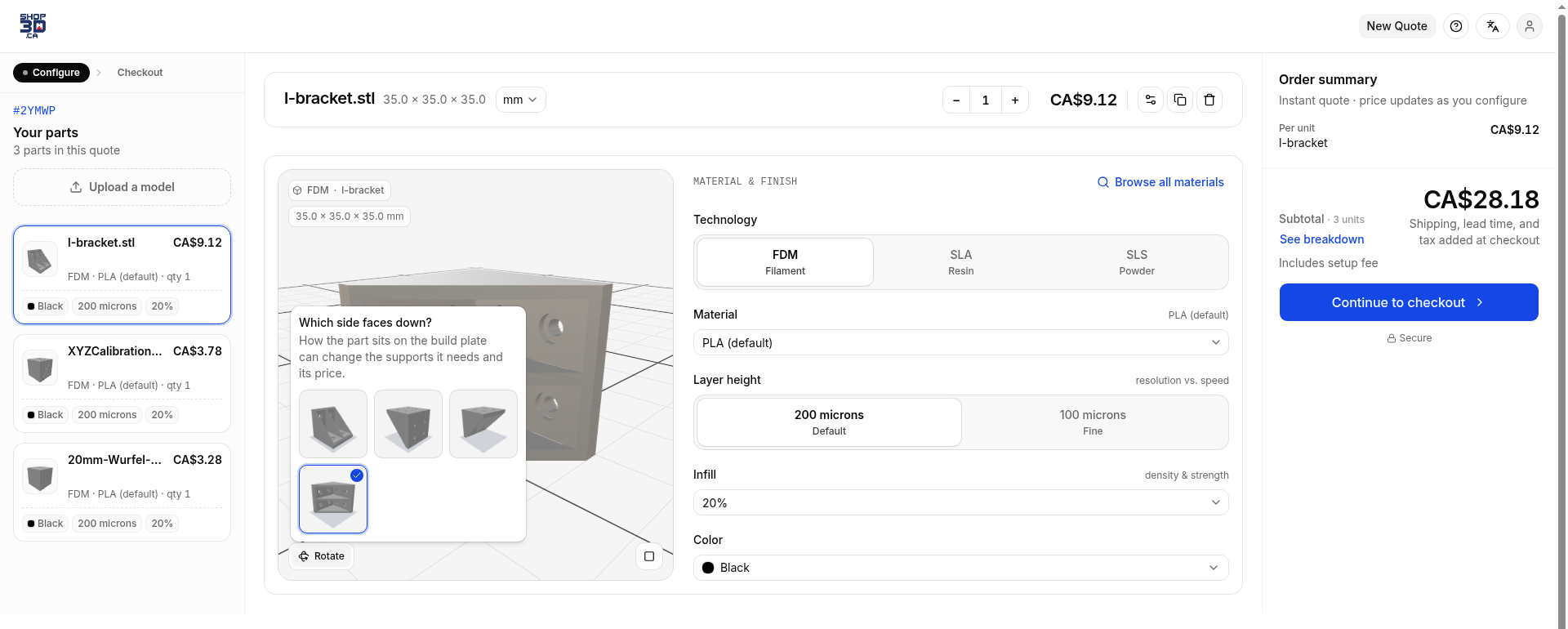
Task: Open the mm units dropdown
Action: (x=520, y=100)
